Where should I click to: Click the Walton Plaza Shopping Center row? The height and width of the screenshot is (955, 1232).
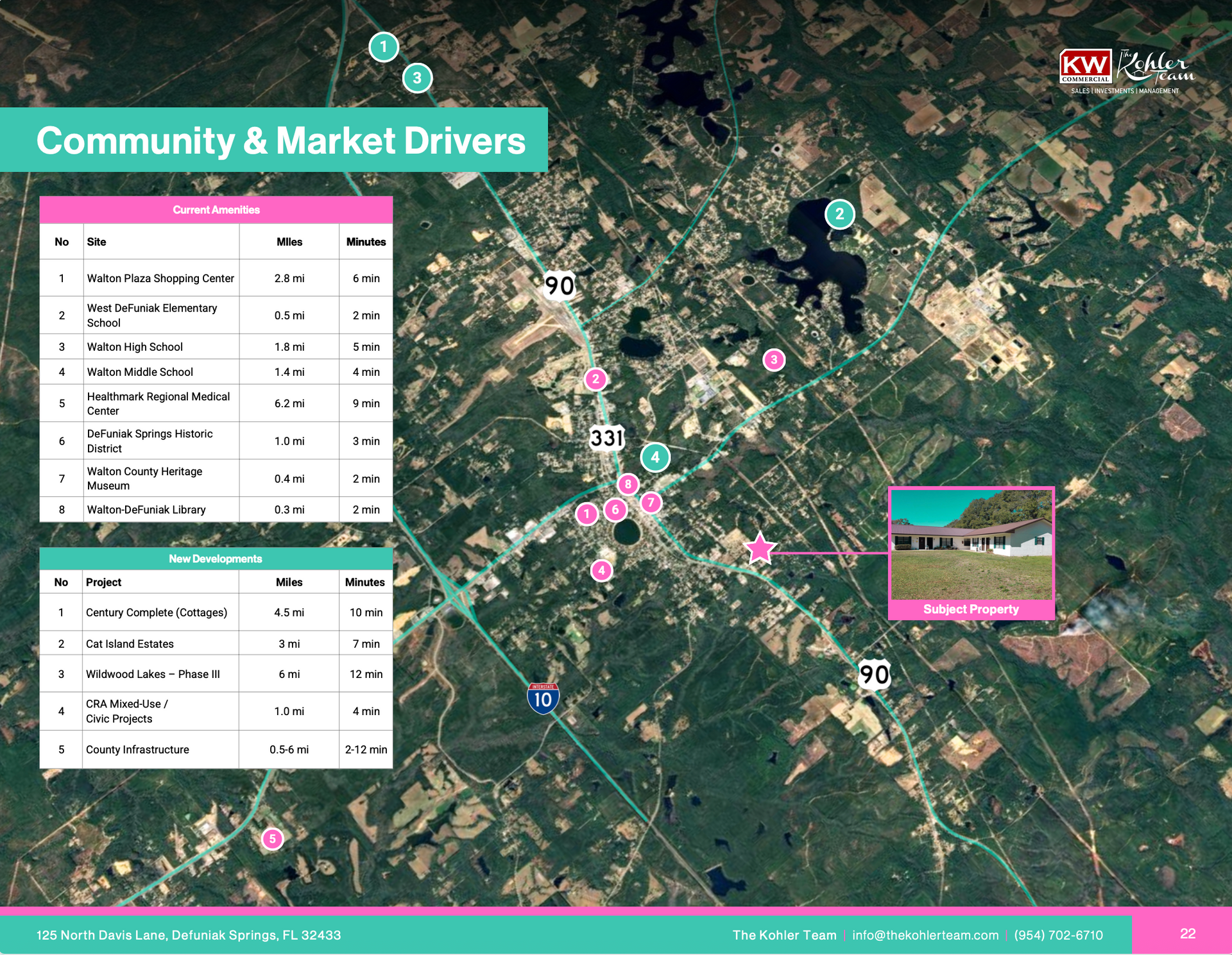(160, 278)
